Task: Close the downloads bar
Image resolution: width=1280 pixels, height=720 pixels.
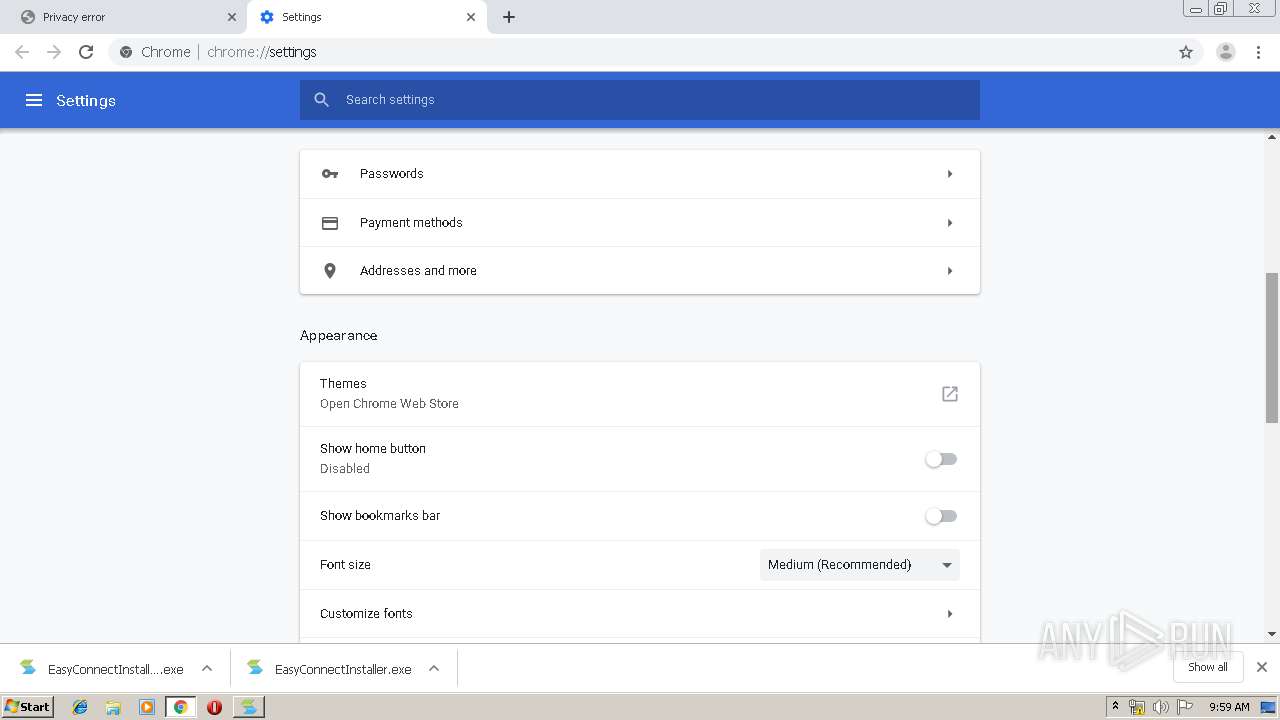Action: point(1262,667)
